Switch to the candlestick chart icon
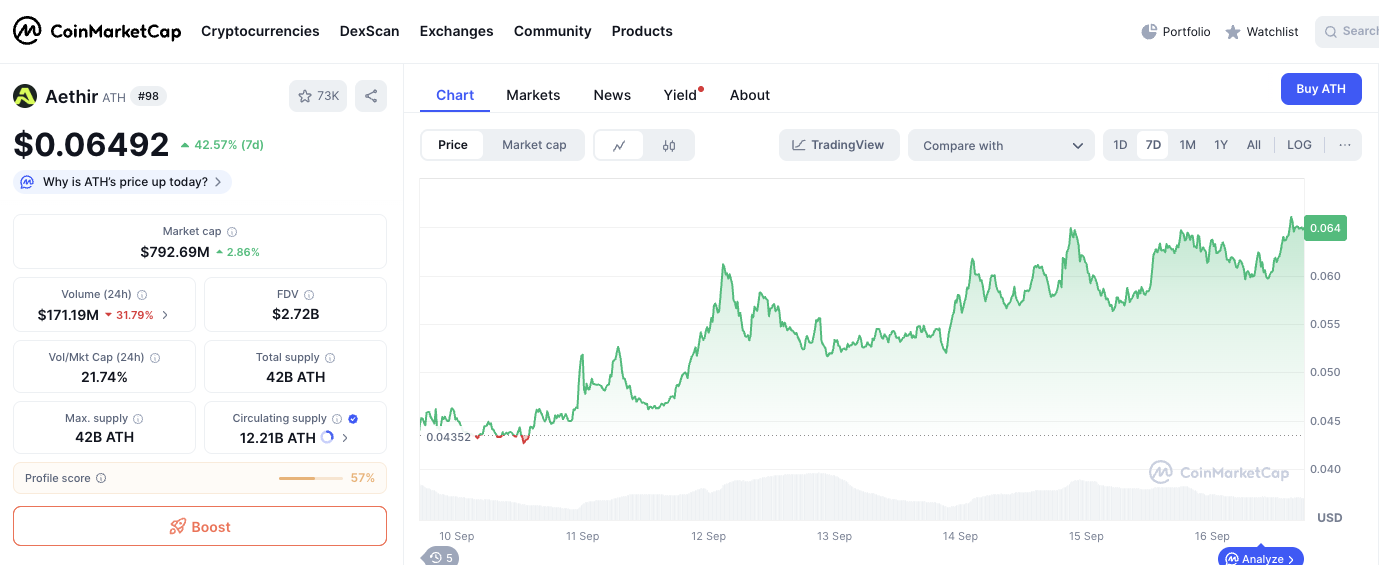Image resolution: width=1379 pixels, height=565 pixels. [669, 145]
